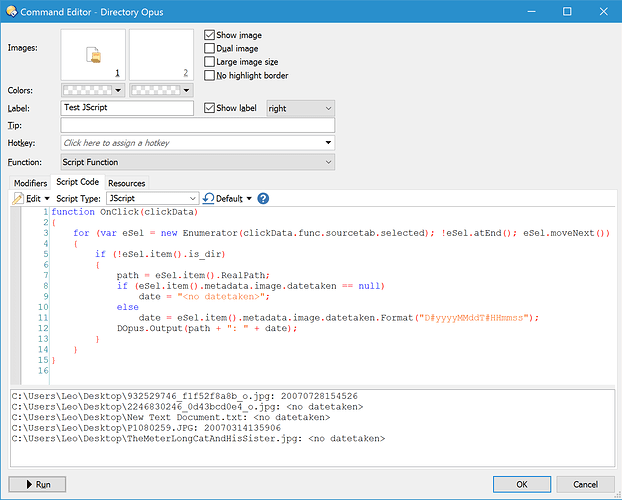Click code line 7 path assignment
This screenshot has width=622, height=500.
193,275
